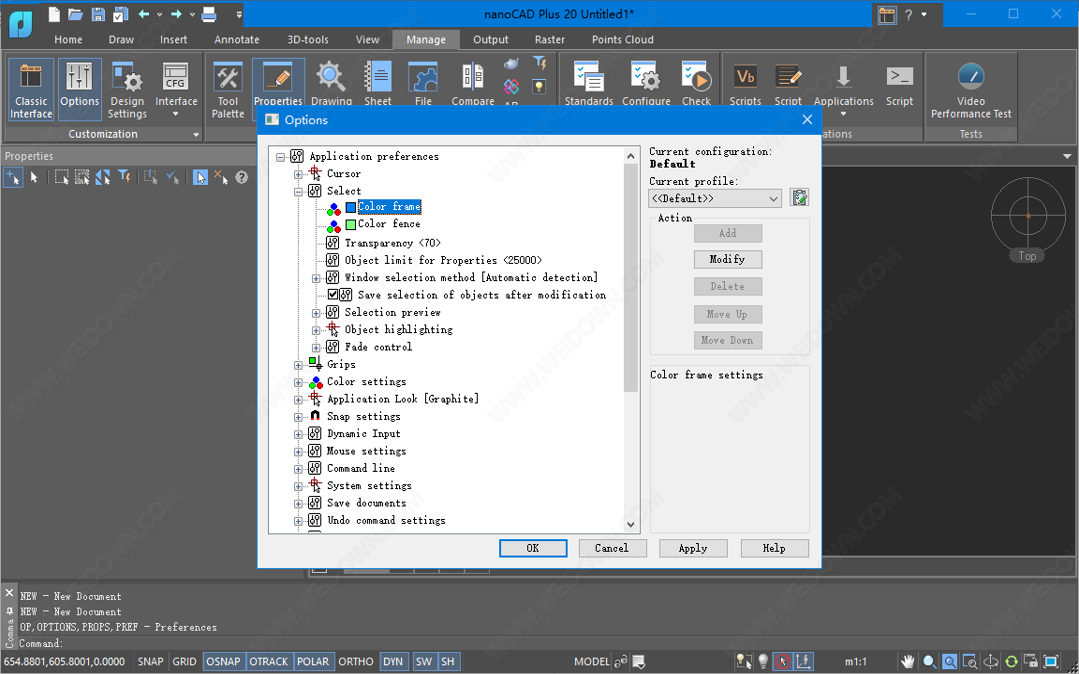
Task: Click the Undo arrow icon
Action: (x=144, y=14)
